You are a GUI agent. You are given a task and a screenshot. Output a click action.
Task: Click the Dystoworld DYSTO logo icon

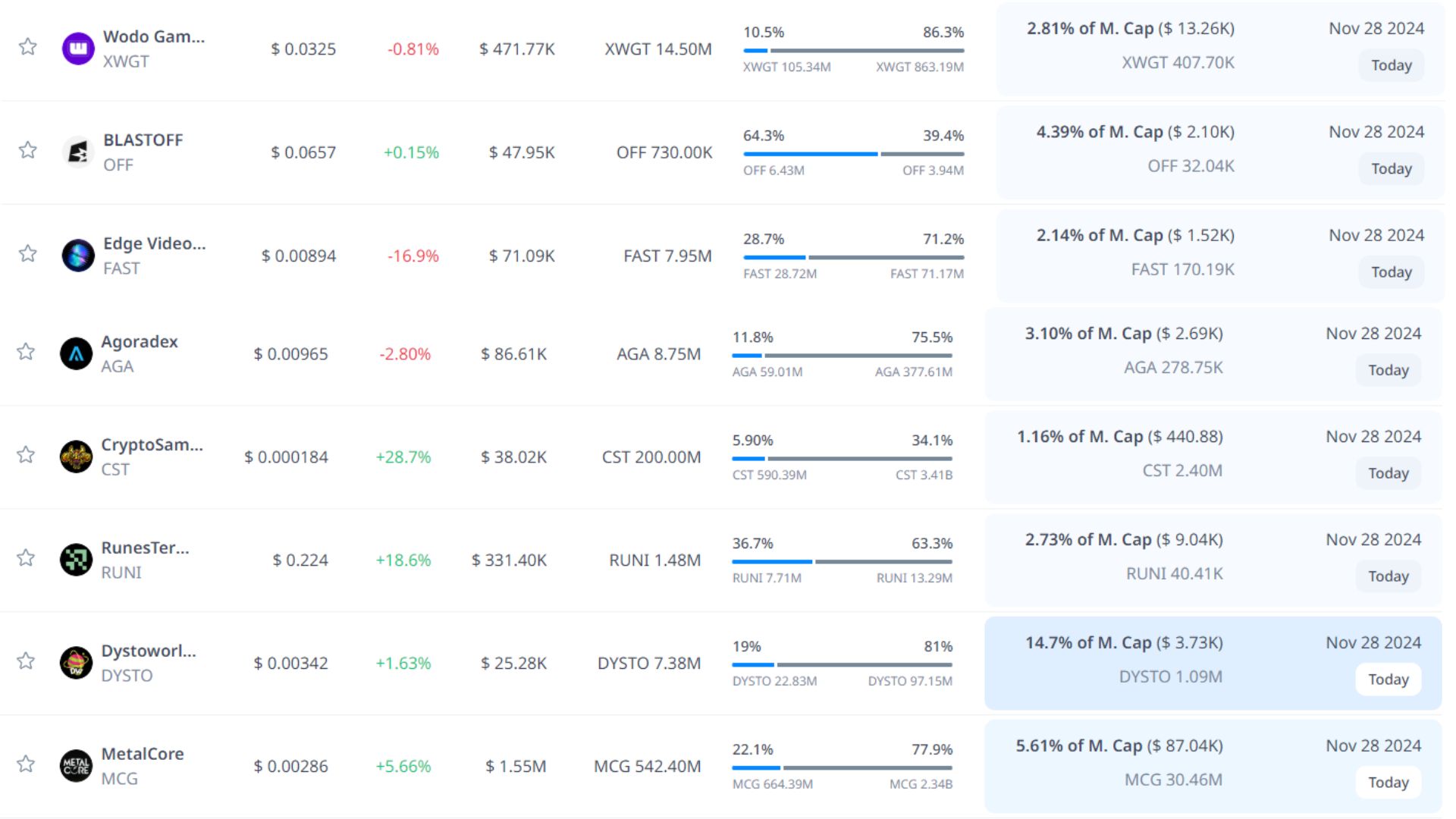(x=76, y=663)
